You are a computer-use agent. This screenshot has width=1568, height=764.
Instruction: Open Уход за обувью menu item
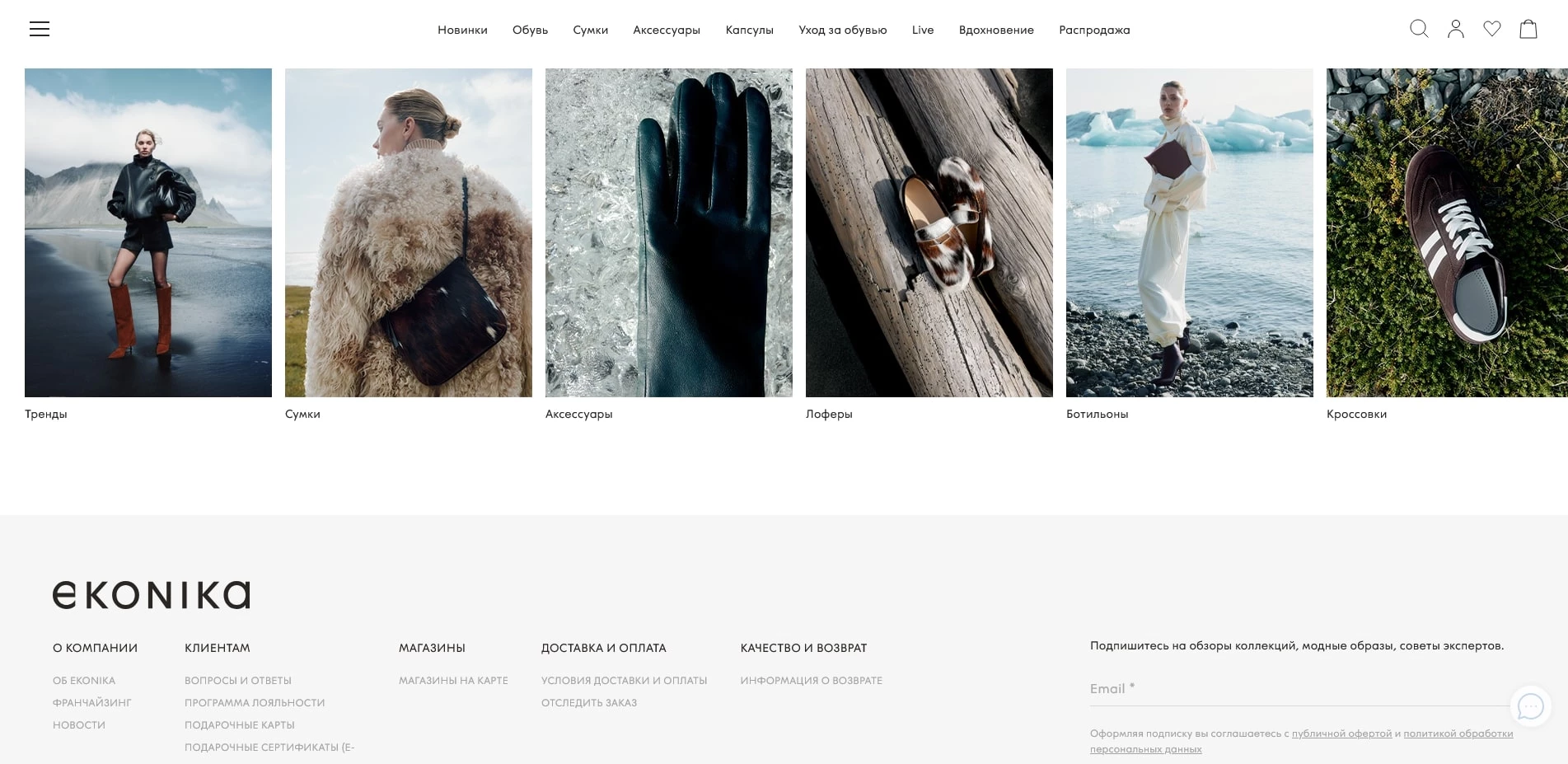(x=842, y=30)
